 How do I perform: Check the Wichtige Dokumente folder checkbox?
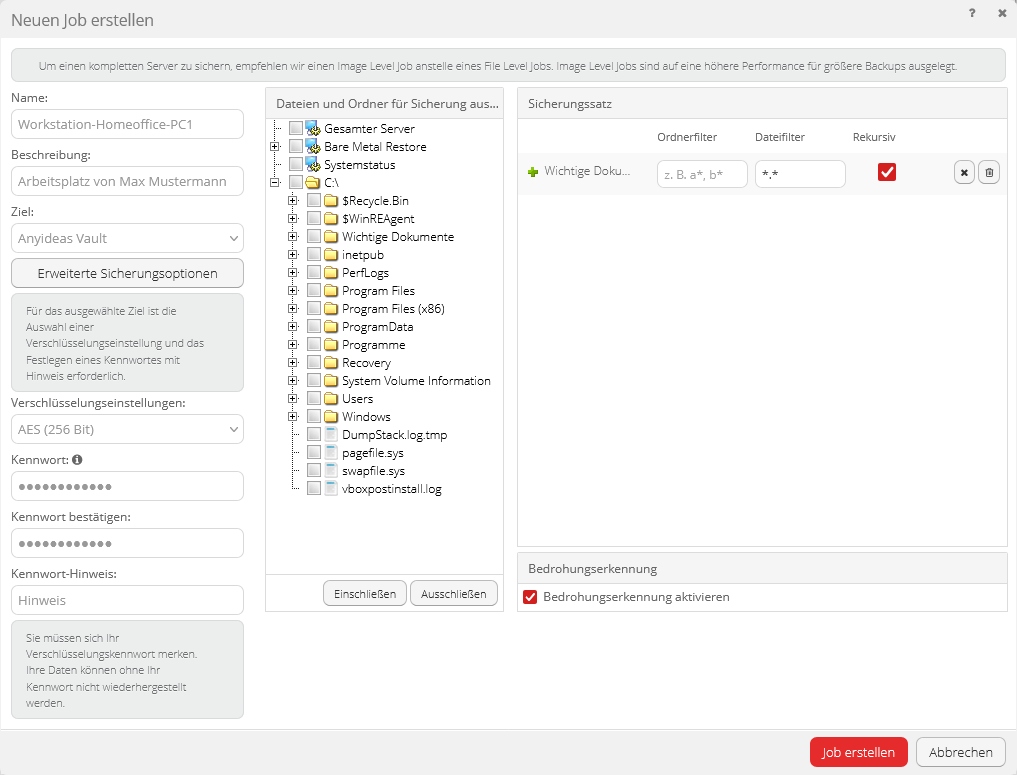click(314, 237)
